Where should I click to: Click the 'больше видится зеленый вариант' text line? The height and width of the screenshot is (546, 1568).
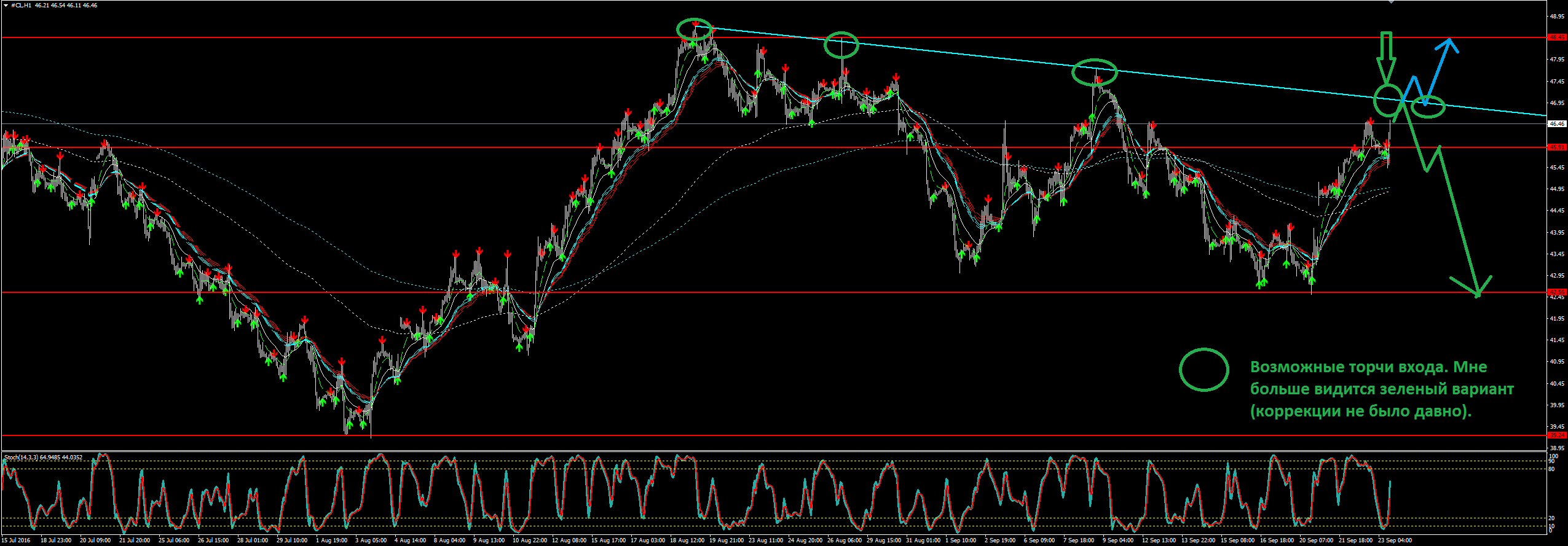click(1382, 389)
